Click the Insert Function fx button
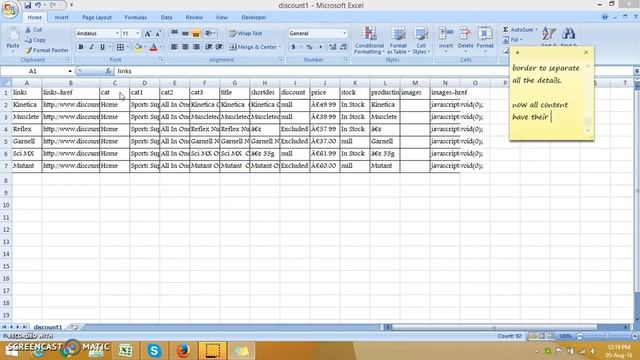Image resolution: width=640 pixels, height=360 pixels. click(108, 71)
